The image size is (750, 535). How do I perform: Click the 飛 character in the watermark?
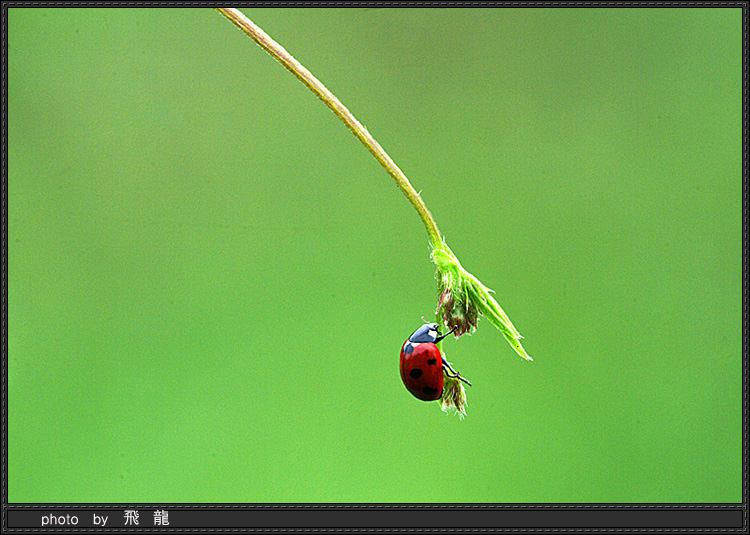(x=132, y=518)
